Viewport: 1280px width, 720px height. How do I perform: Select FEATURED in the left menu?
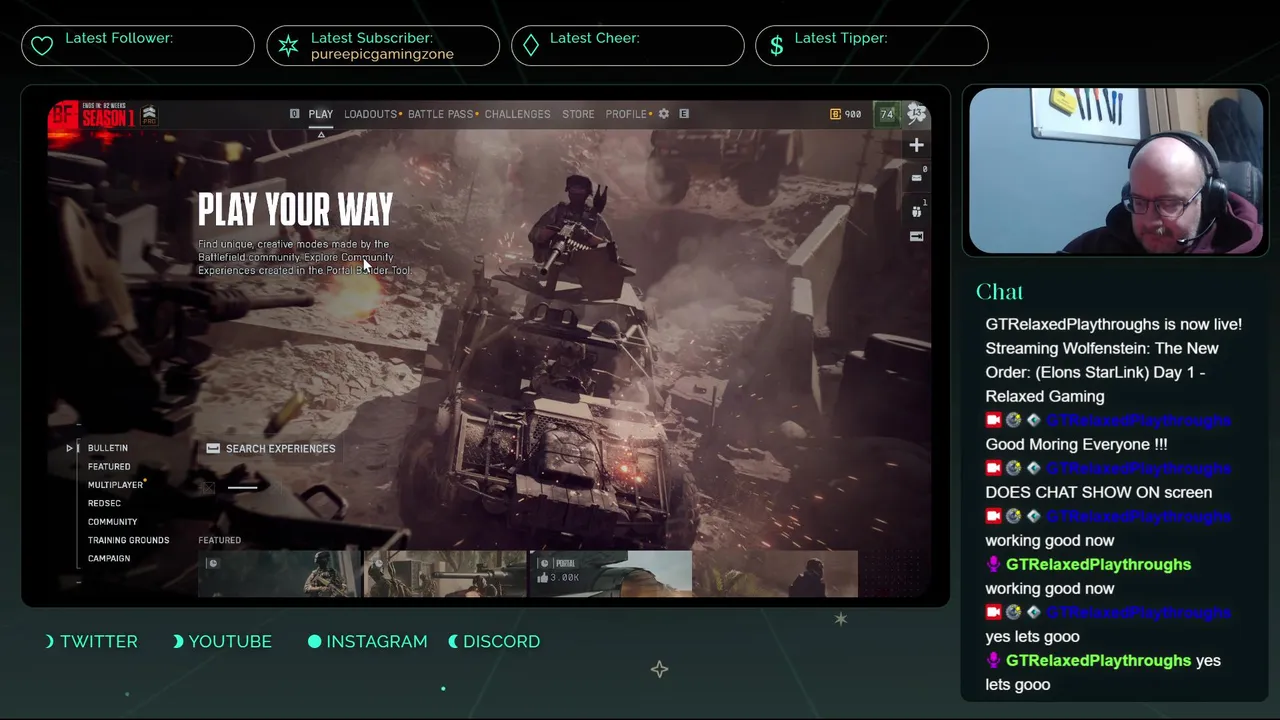coord(109,467)
